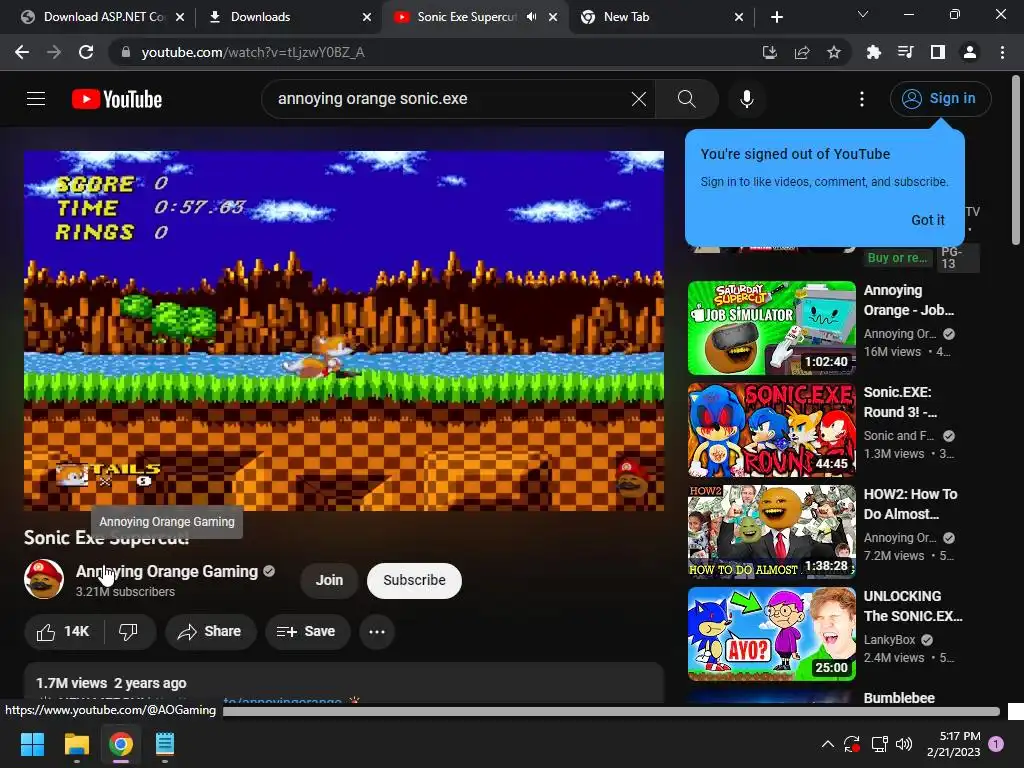Viewport: 1024px width, 768px height.
Task: Open notification badge in taskbar
Action: (996, 743)
